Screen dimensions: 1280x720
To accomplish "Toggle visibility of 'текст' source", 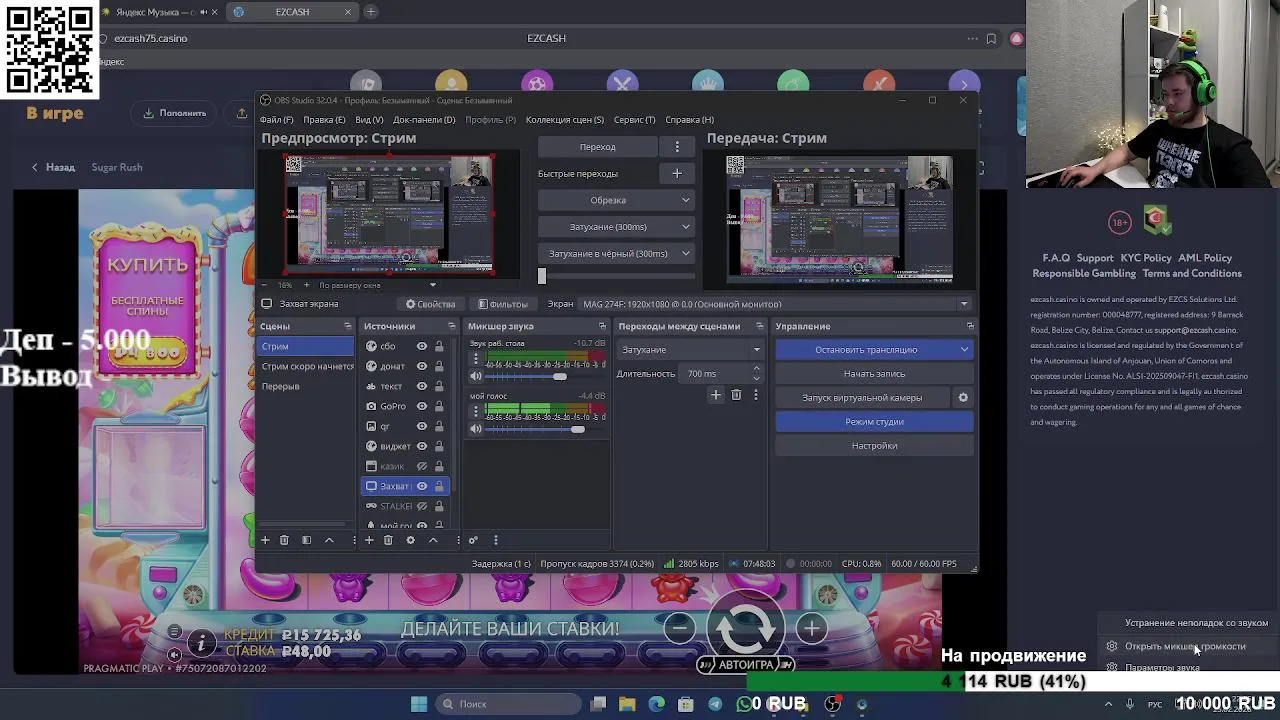I will [x=422, y=386].
